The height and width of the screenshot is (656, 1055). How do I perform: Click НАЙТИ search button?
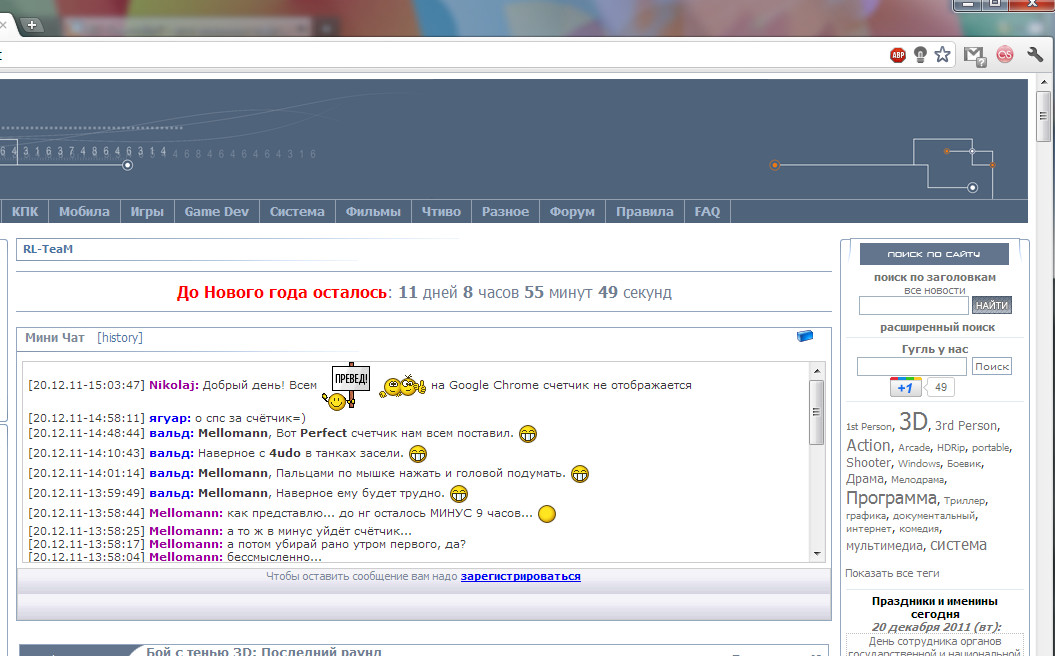(991, 305)
